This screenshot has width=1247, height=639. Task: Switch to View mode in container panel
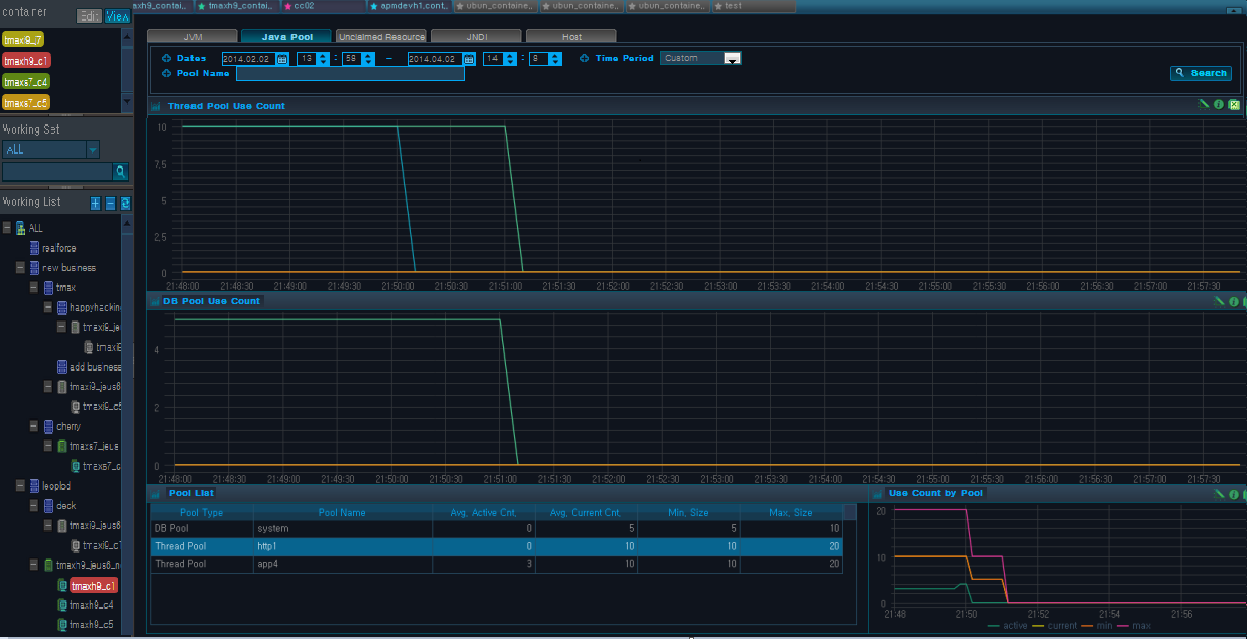pos(117,16)
